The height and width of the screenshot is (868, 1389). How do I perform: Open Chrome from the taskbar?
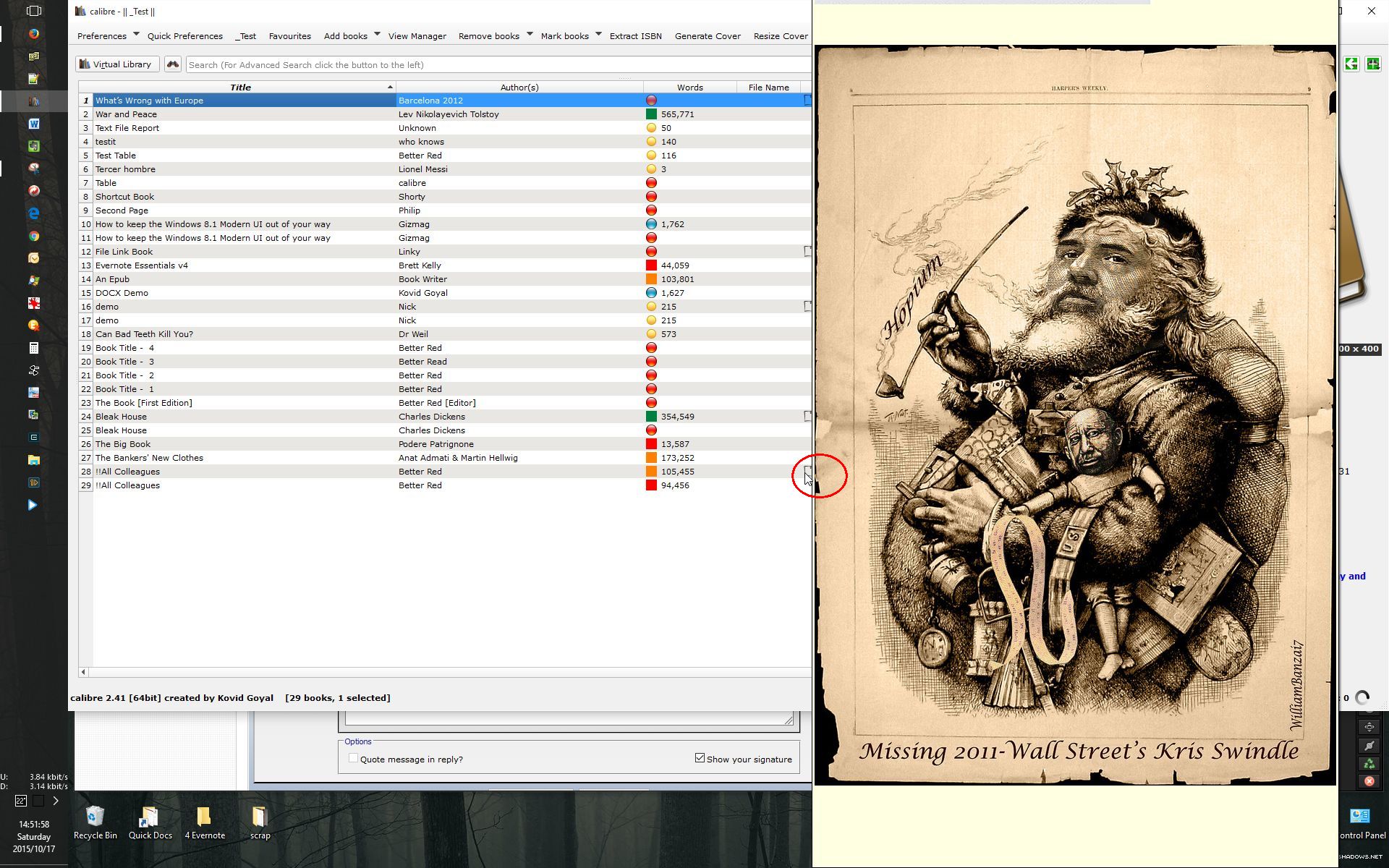tap(33, 236)
